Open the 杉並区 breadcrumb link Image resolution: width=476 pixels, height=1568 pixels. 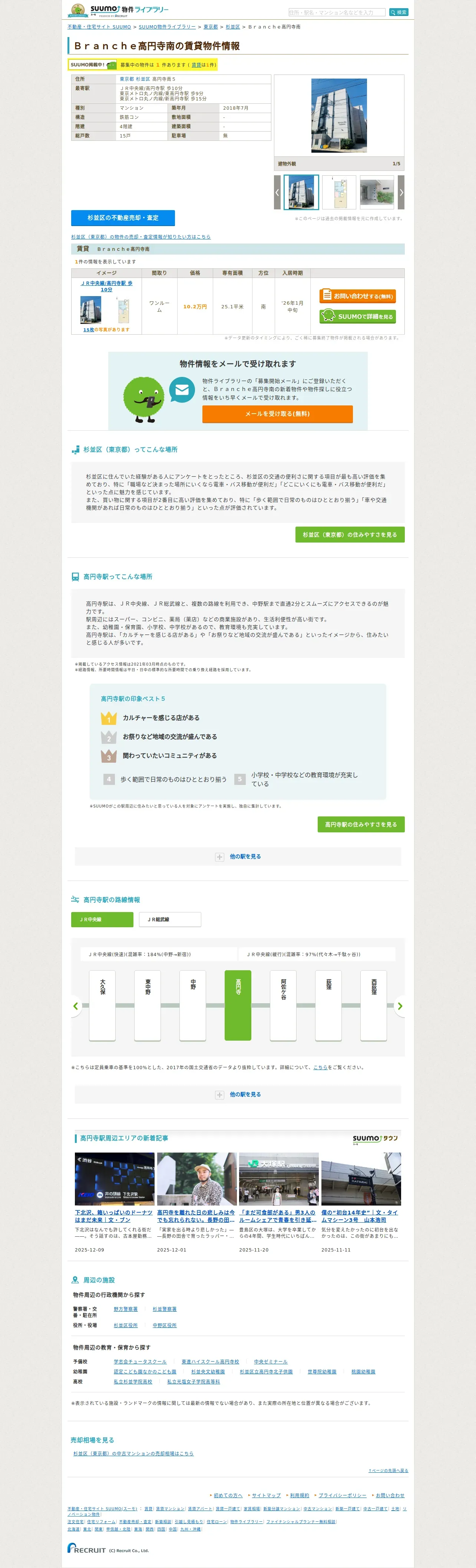click(x=232, y=27)
